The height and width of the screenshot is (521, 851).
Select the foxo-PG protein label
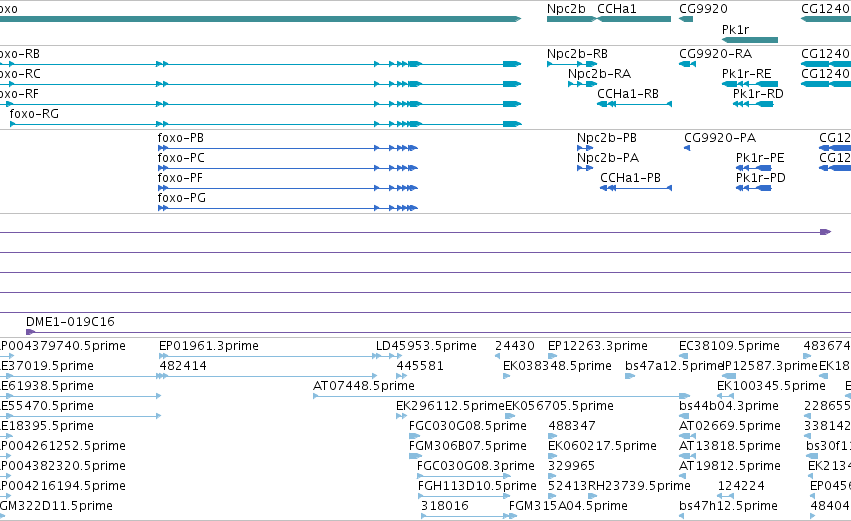181,198
